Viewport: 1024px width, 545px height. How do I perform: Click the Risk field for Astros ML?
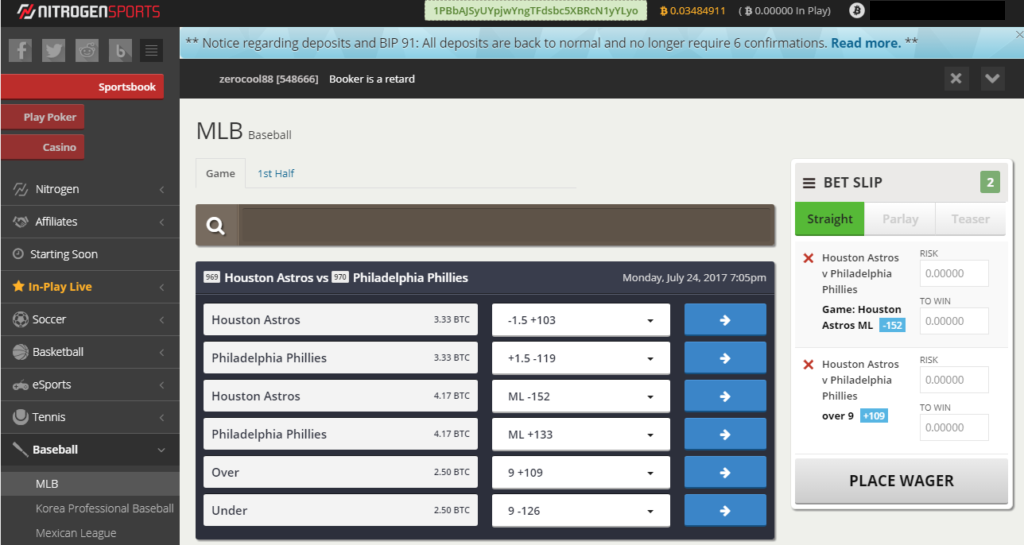953,273
